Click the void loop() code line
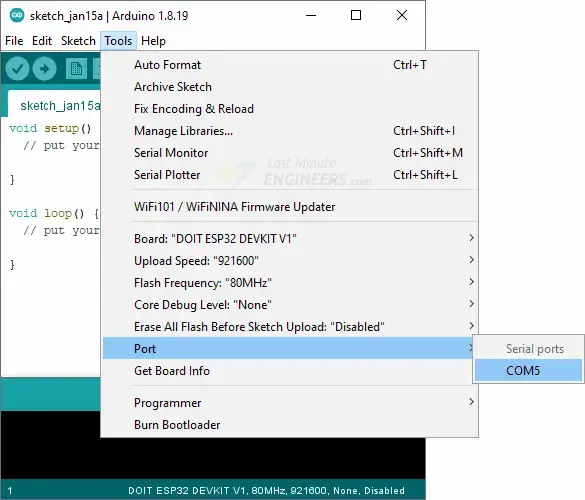 click(54, 213)
